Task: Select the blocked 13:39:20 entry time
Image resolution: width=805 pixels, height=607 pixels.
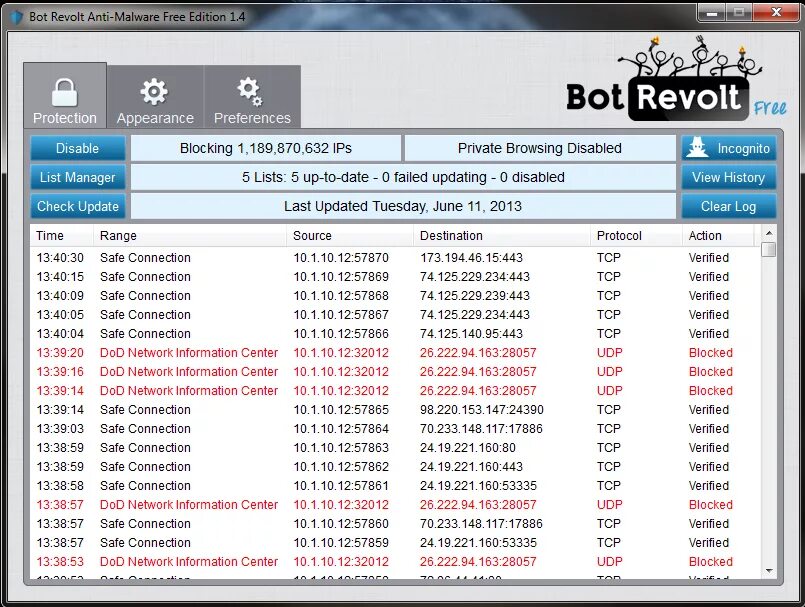Action: pos(60,353)
